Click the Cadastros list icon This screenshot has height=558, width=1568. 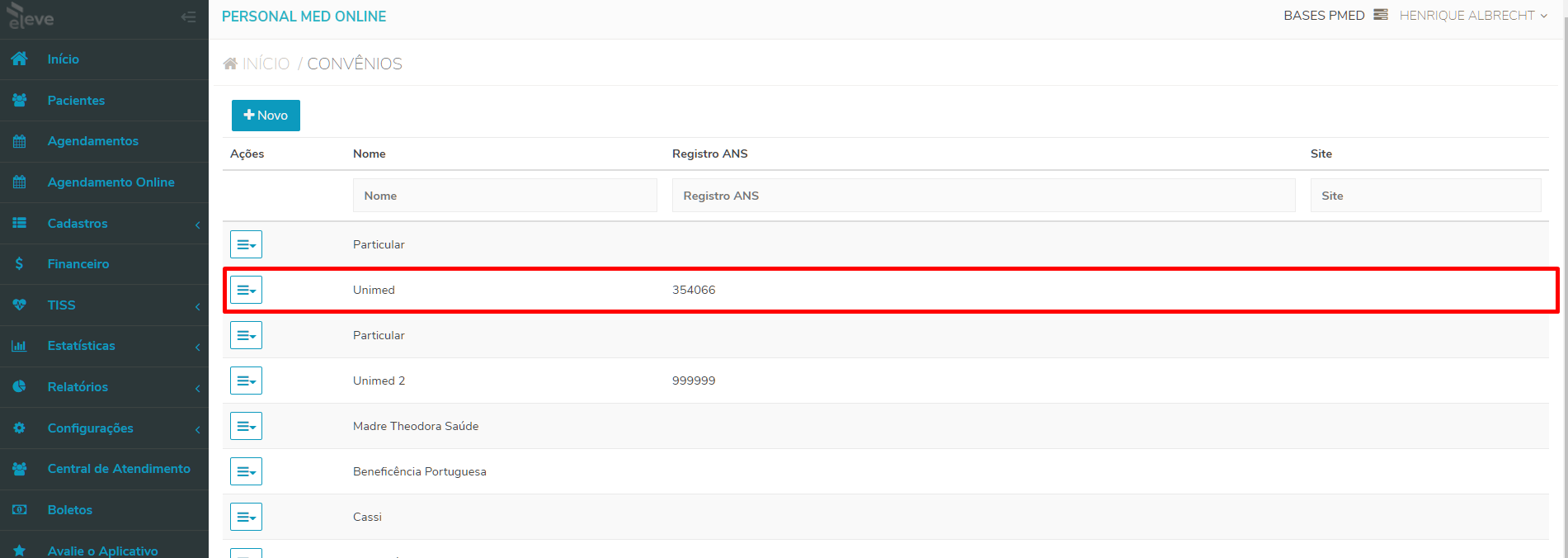click(19, 223)
